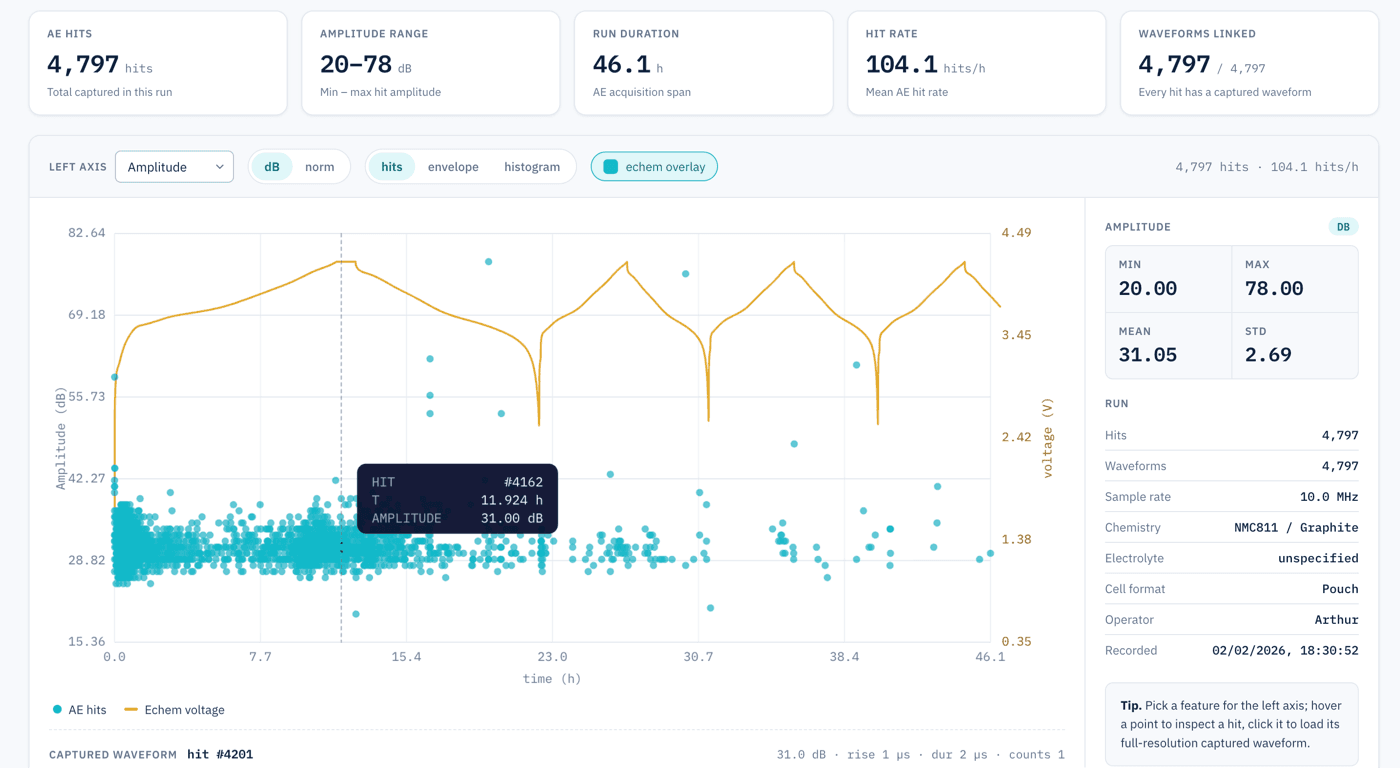Click the '4,797 hits · 104.1 hits/h' summary

pyautogui.click(x=1267, y=167)
